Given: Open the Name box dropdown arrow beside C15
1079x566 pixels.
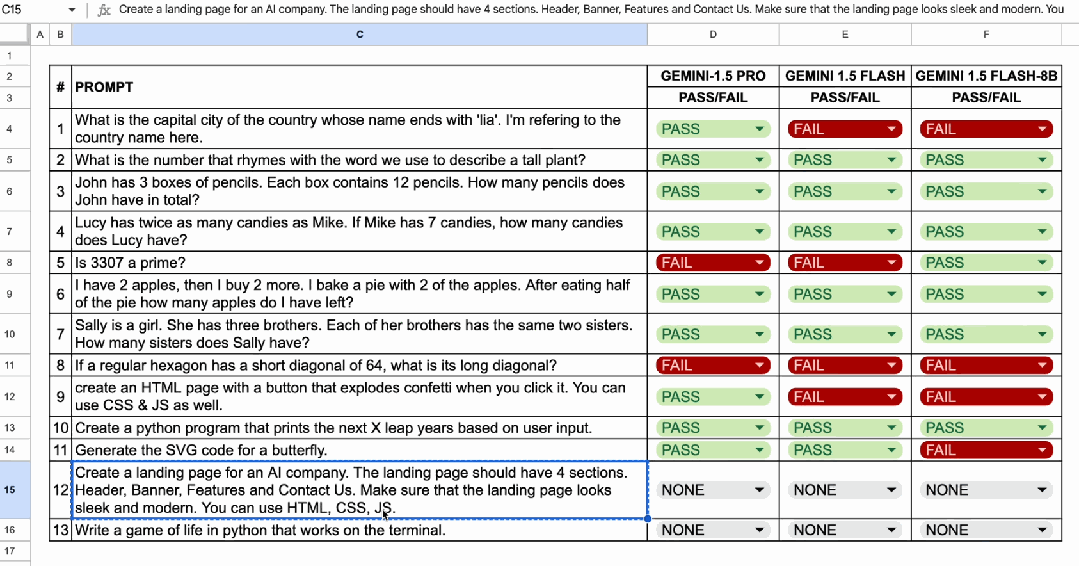Looking at the screenshot, I should click(72, 10).
